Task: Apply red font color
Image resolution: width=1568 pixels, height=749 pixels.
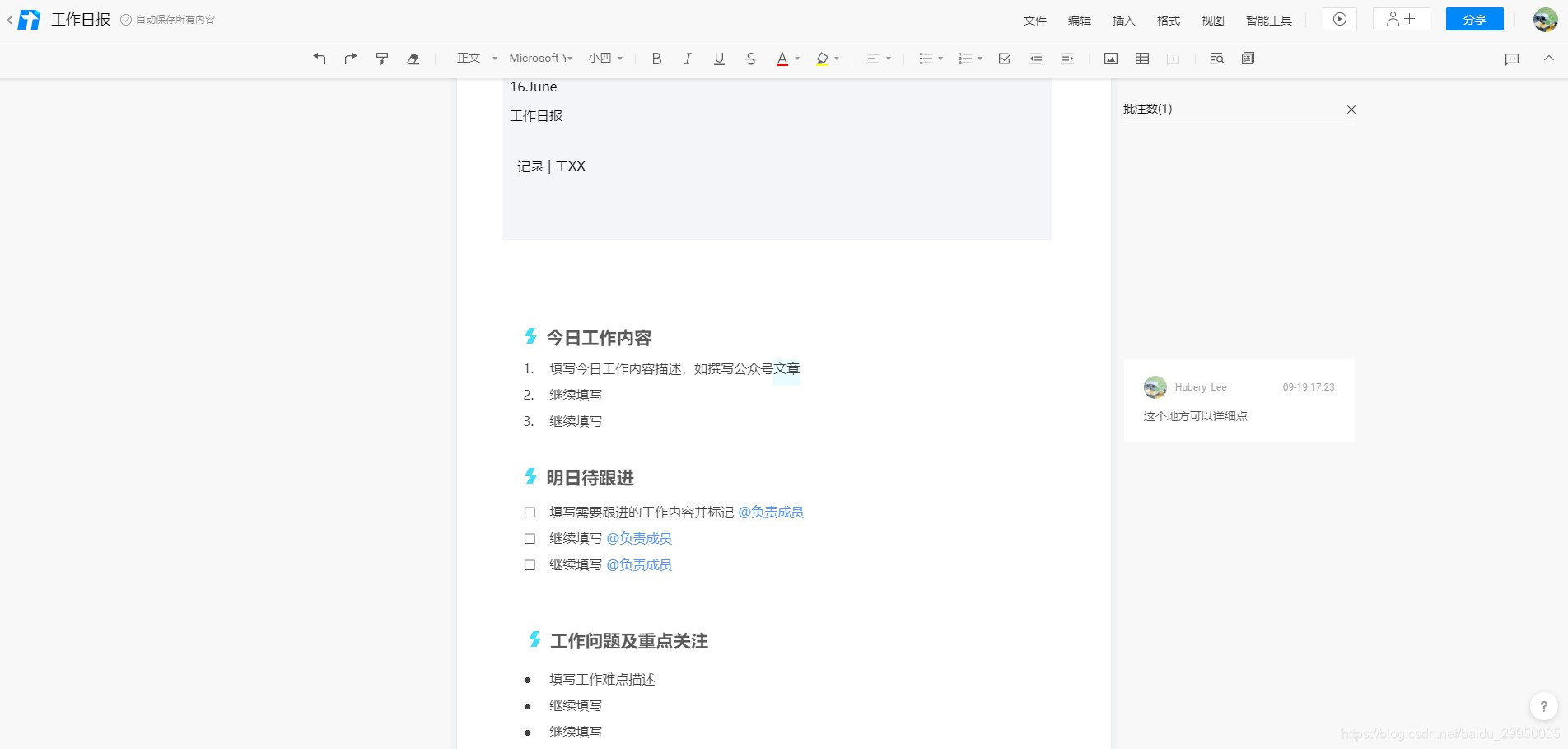Action: [x=782, y=59]
